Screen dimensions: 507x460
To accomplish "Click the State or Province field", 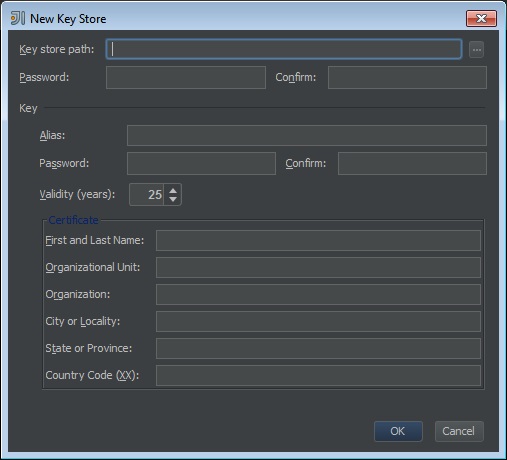I will (318, 348).
